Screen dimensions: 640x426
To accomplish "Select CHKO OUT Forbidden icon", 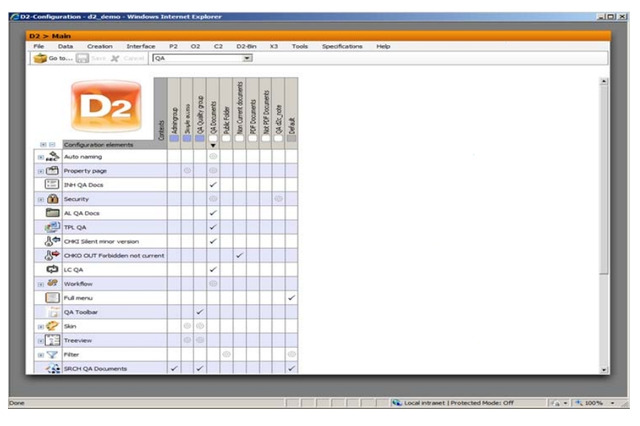I will (52, 255).
